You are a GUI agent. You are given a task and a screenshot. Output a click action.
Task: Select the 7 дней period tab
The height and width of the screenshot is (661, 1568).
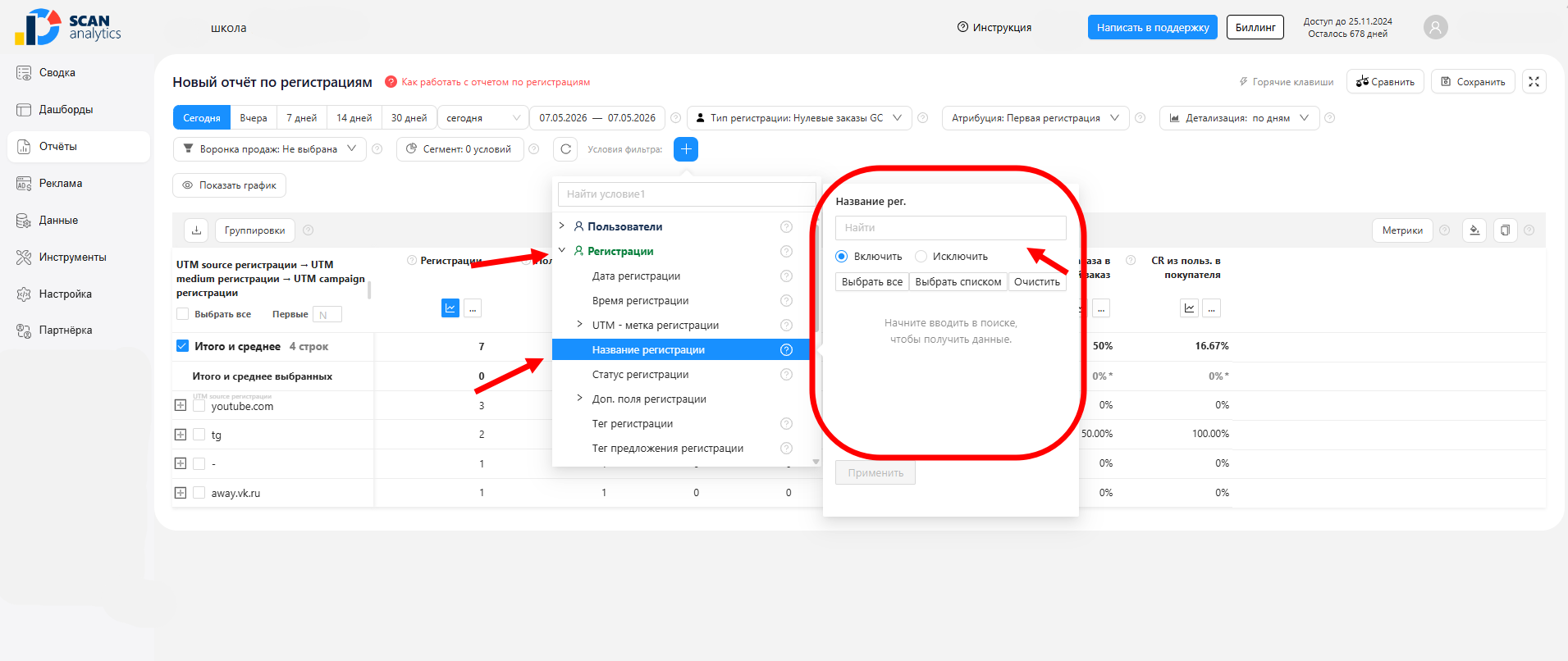click(x=302, y=118)
